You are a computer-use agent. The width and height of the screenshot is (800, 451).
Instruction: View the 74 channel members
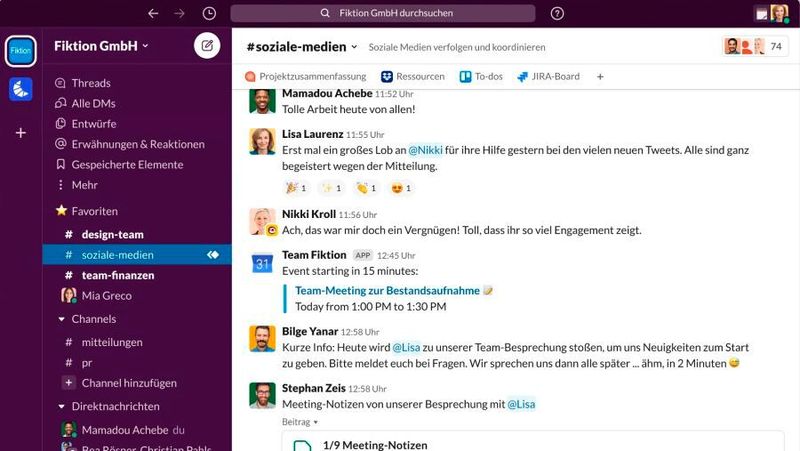755,46
